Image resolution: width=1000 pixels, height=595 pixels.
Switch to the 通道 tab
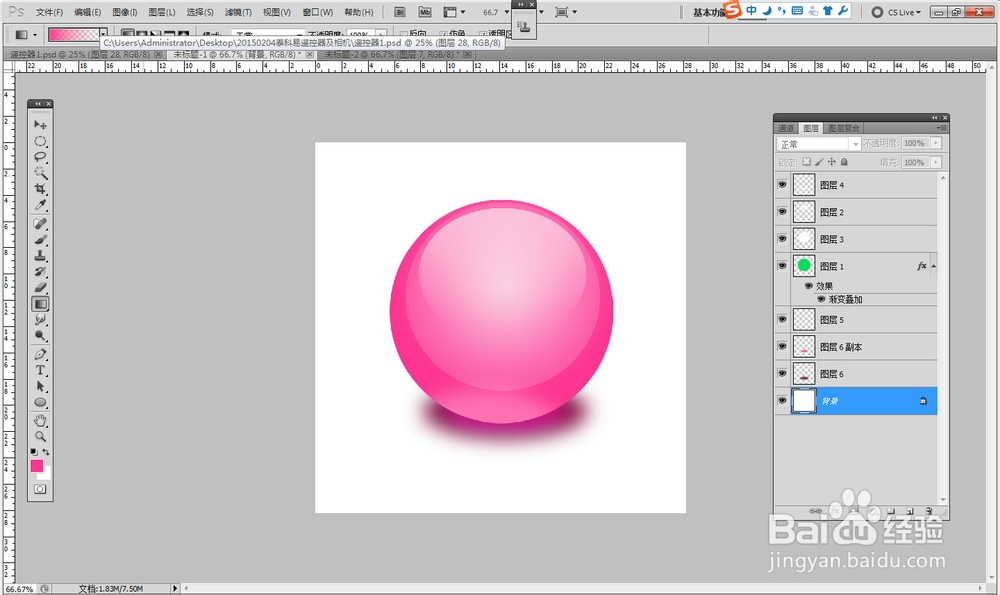pyautogui.click(x=787, y=128)
